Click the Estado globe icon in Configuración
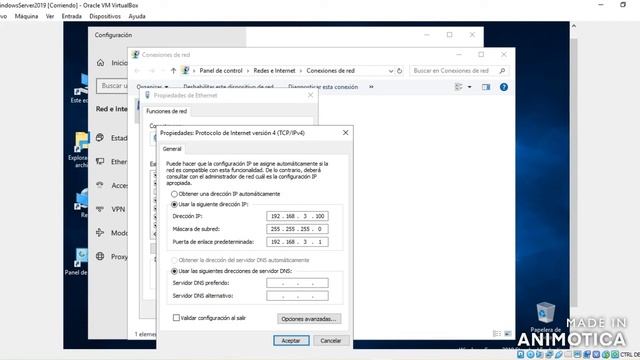Screen dimensions: 640x360 [x=100, y=138]
